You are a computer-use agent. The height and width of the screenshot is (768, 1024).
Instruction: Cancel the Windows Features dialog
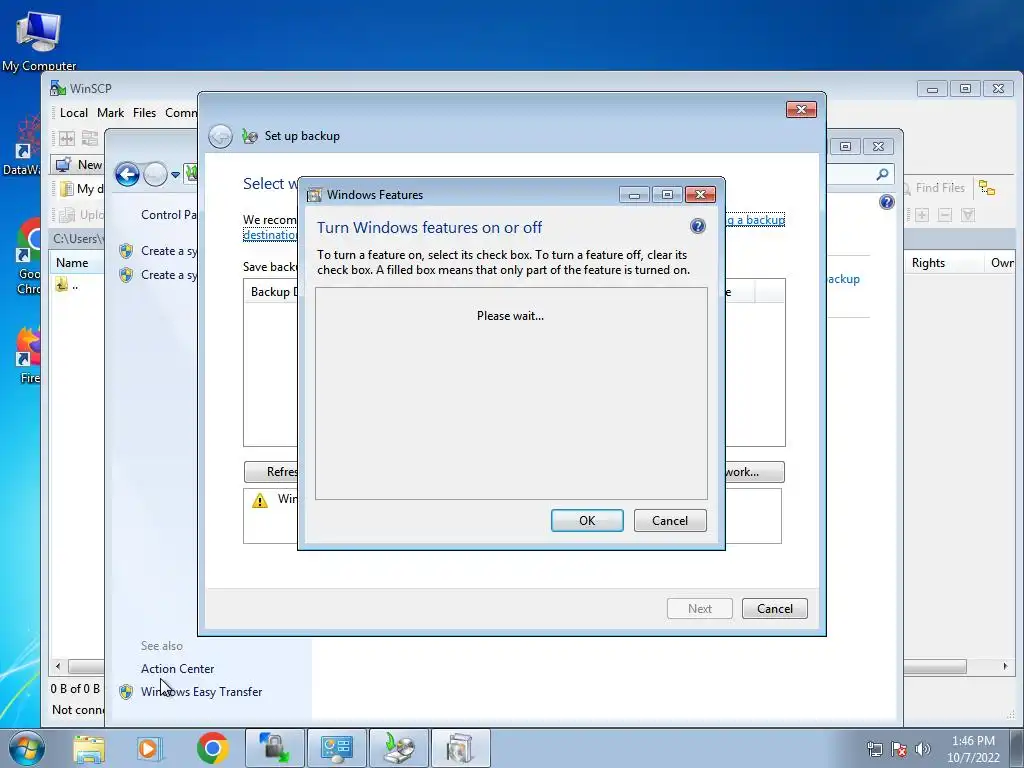click(669, 520)
